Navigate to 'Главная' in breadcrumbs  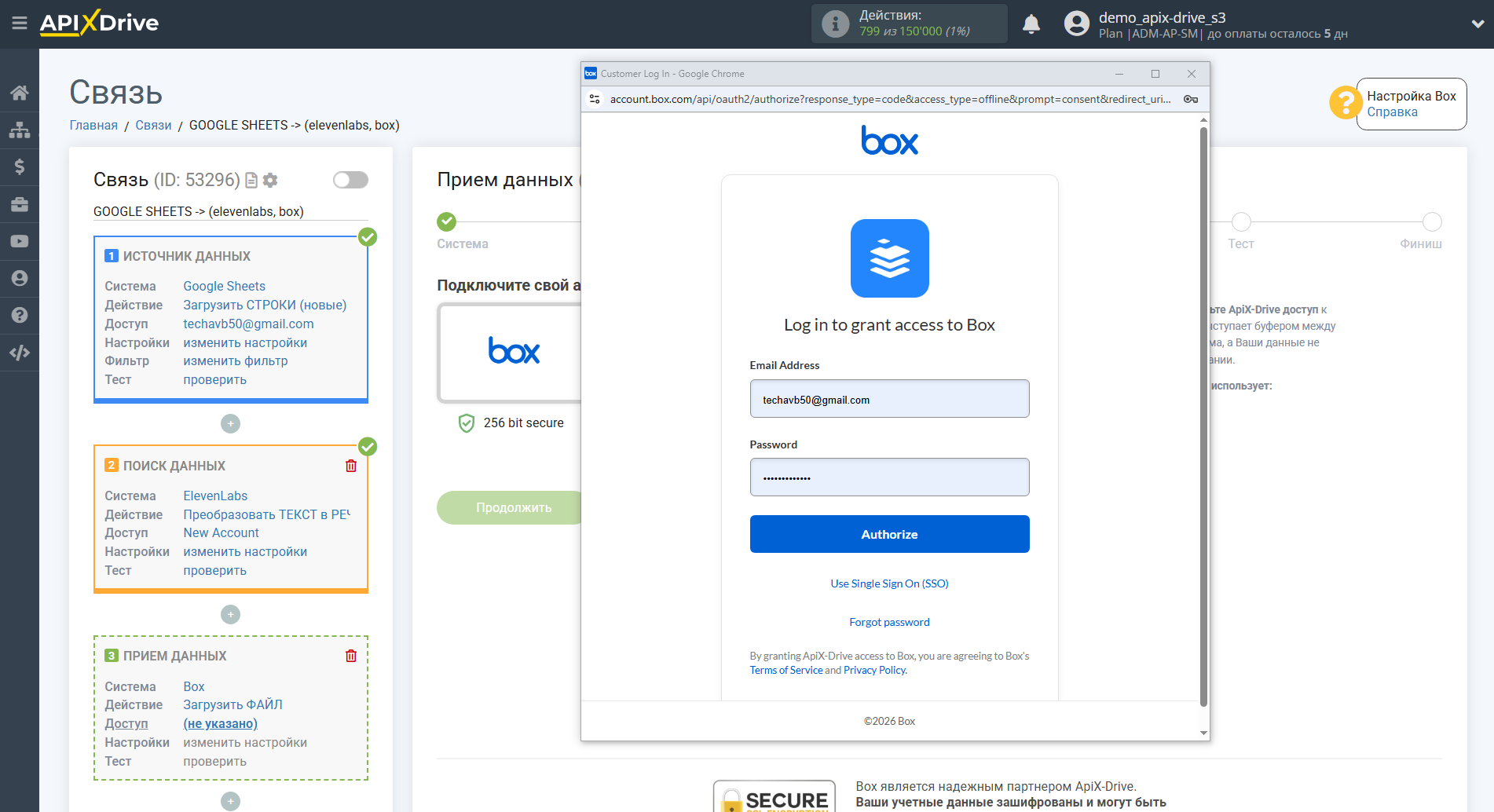point(93,125)
